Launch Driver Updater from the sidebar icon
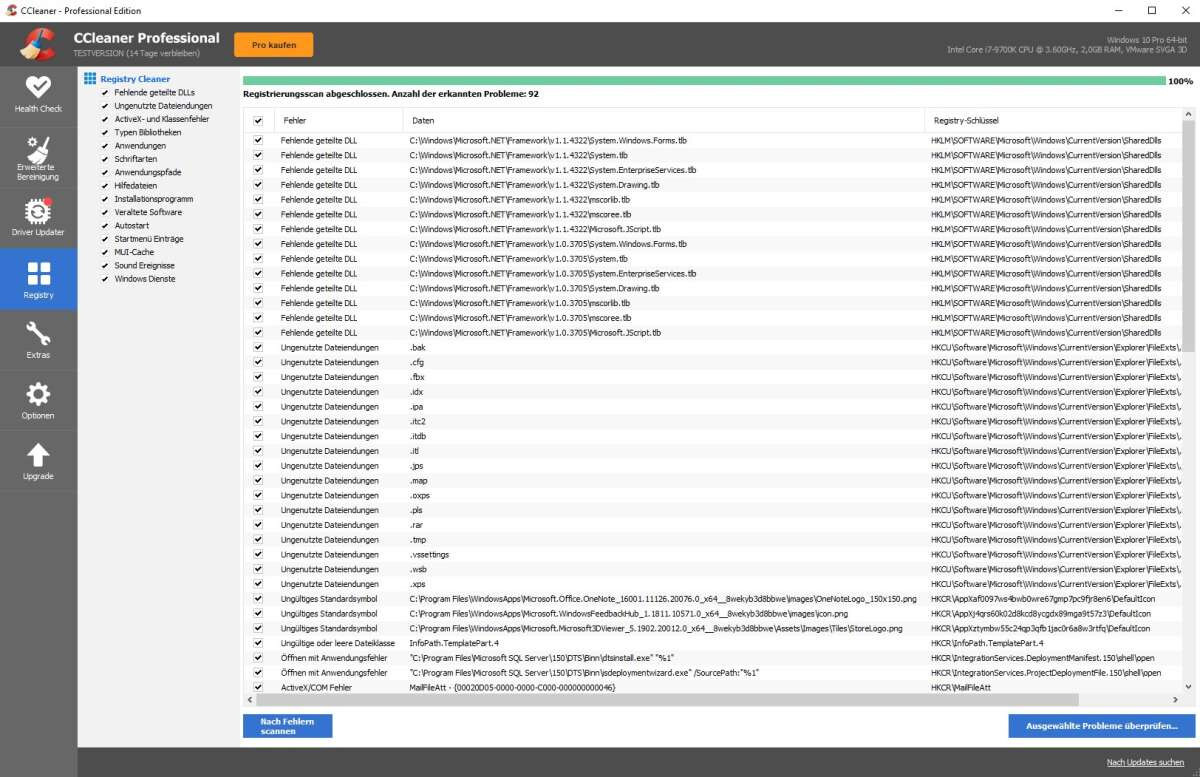The width and height of the screenshot is (1200, 777). click(x=38, y=212)
